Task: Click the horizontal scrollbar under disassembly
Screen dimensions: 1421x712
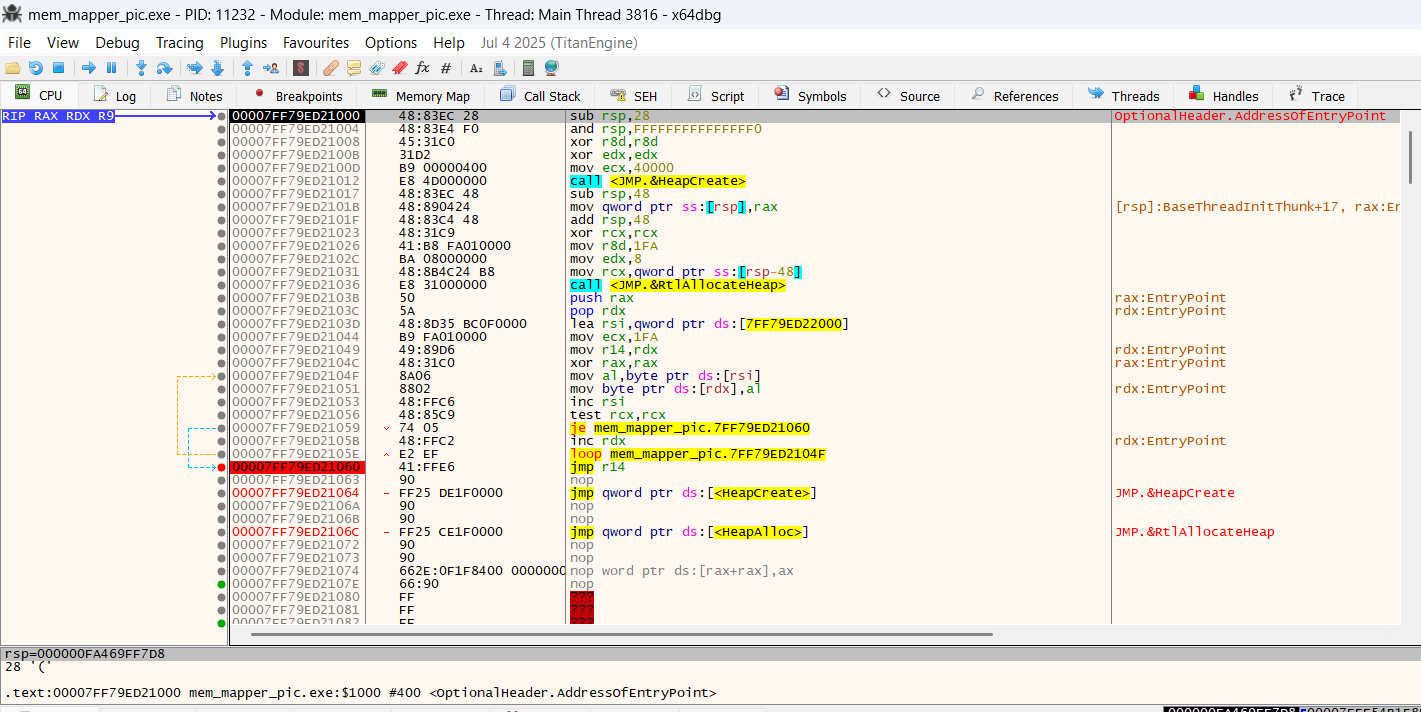Action: point(620,634)
